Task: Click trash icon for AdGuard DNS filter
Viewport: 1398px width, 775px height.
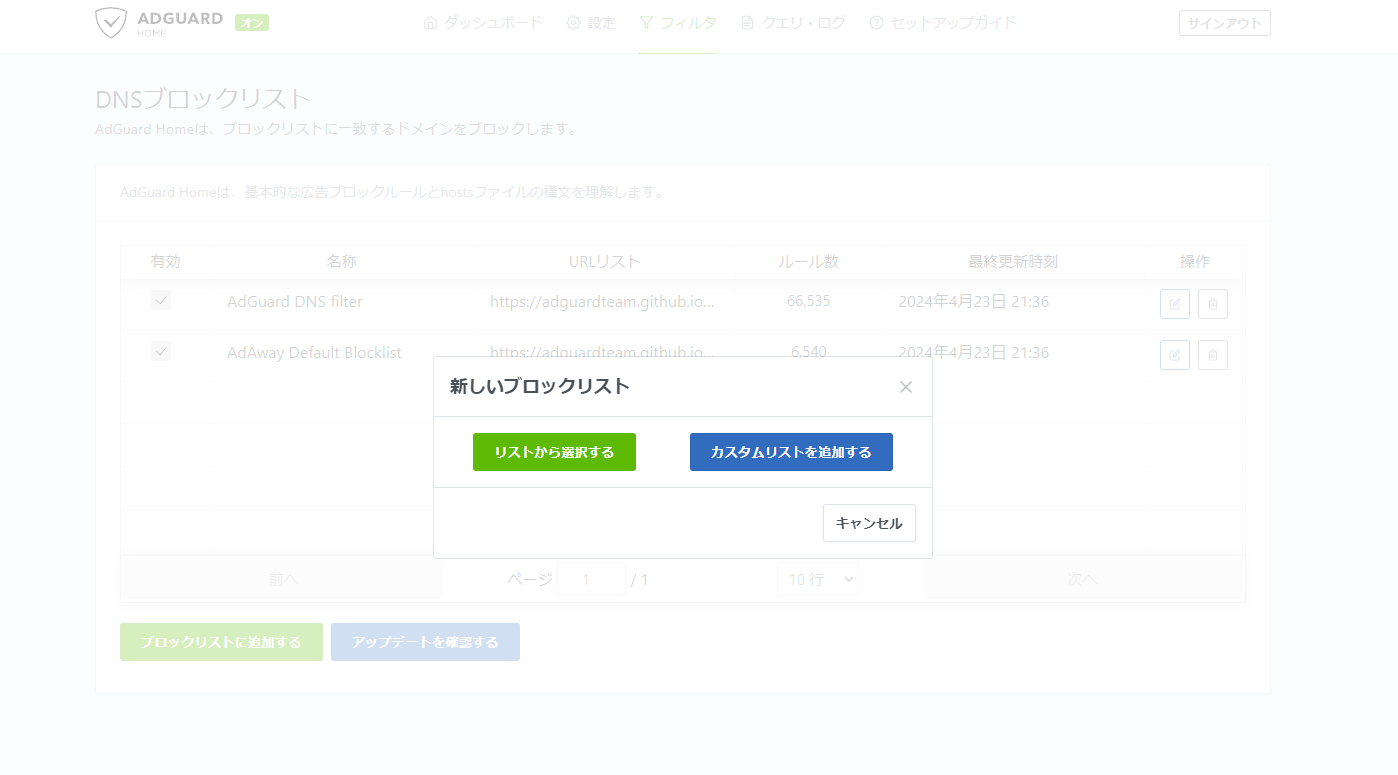Action: pos(1213,304)
